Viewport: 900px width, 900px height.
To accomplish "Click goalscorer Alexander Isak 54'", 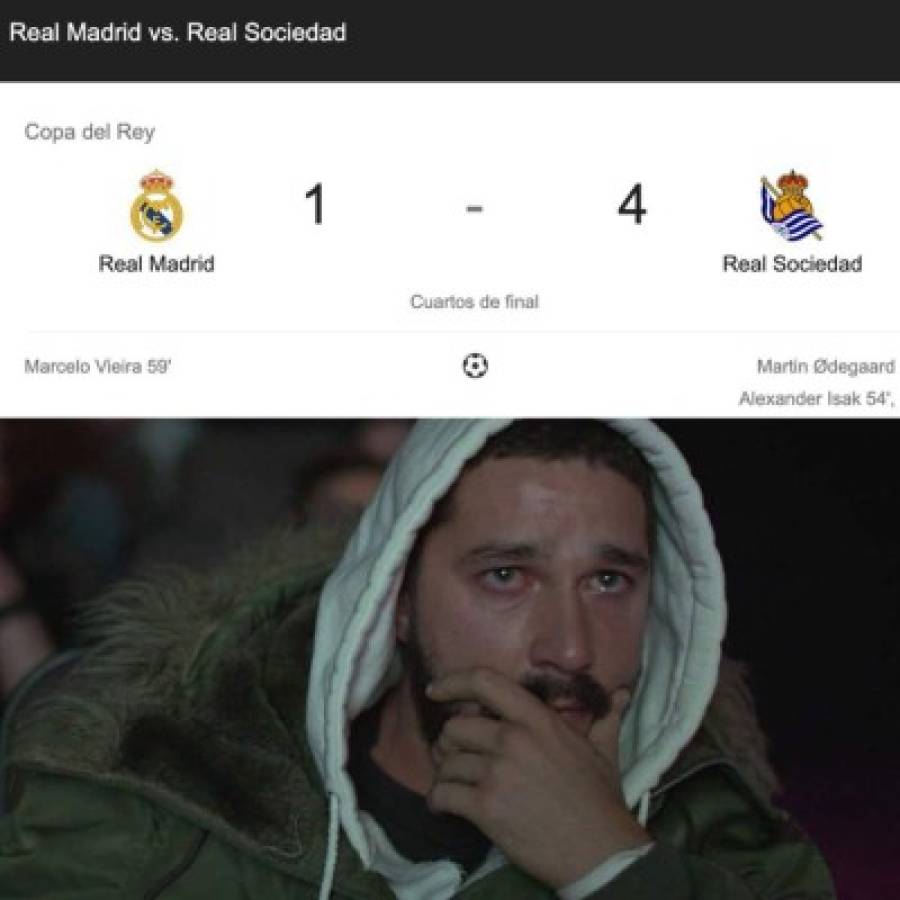I will pyautogui.click(x=816, y=398).
